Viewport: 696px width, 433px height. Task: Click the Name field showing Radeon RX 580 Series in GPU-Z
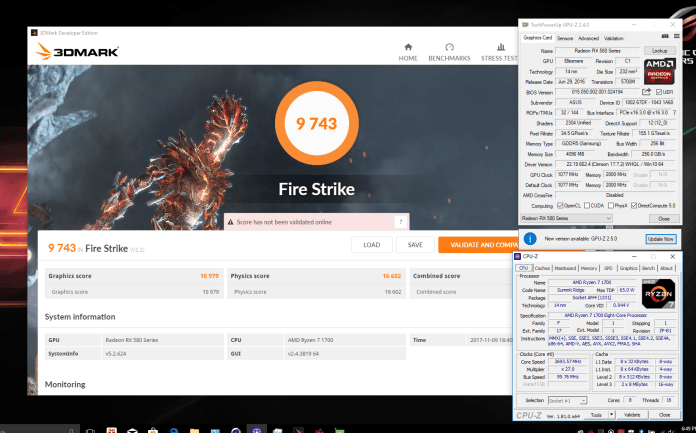click(597, 51)
